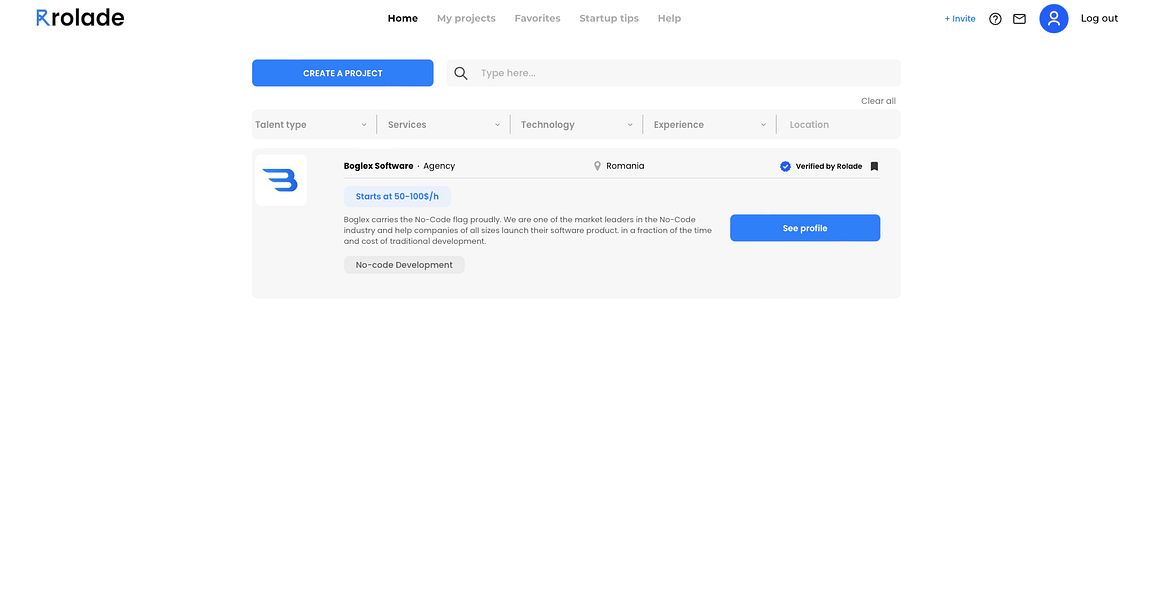Toggle bookmark on Boglex Software card

point(874,166)
